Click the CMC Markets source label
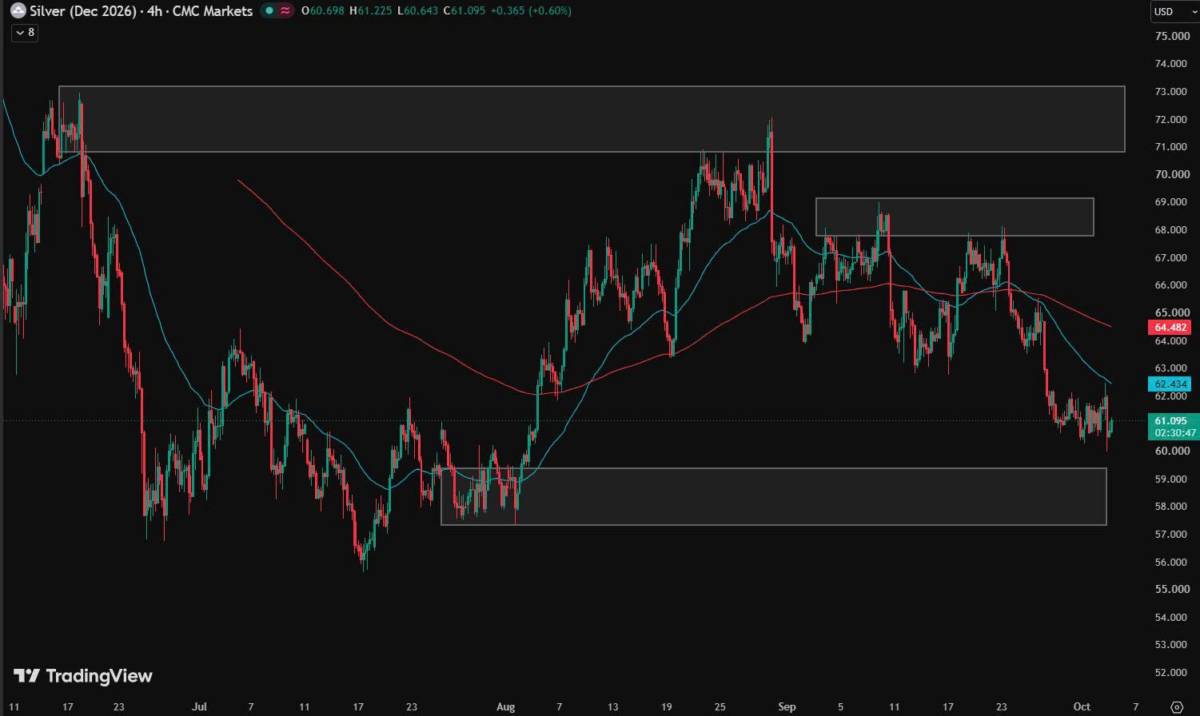The height and width of the screenshot is (716, 1200). [x=214, y=11]
